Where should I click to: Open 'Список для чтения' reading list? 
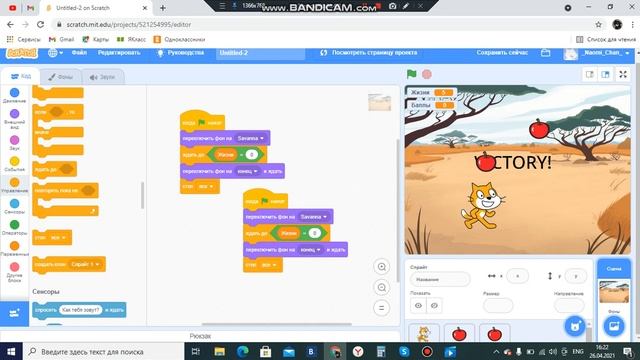coord(606,39)
